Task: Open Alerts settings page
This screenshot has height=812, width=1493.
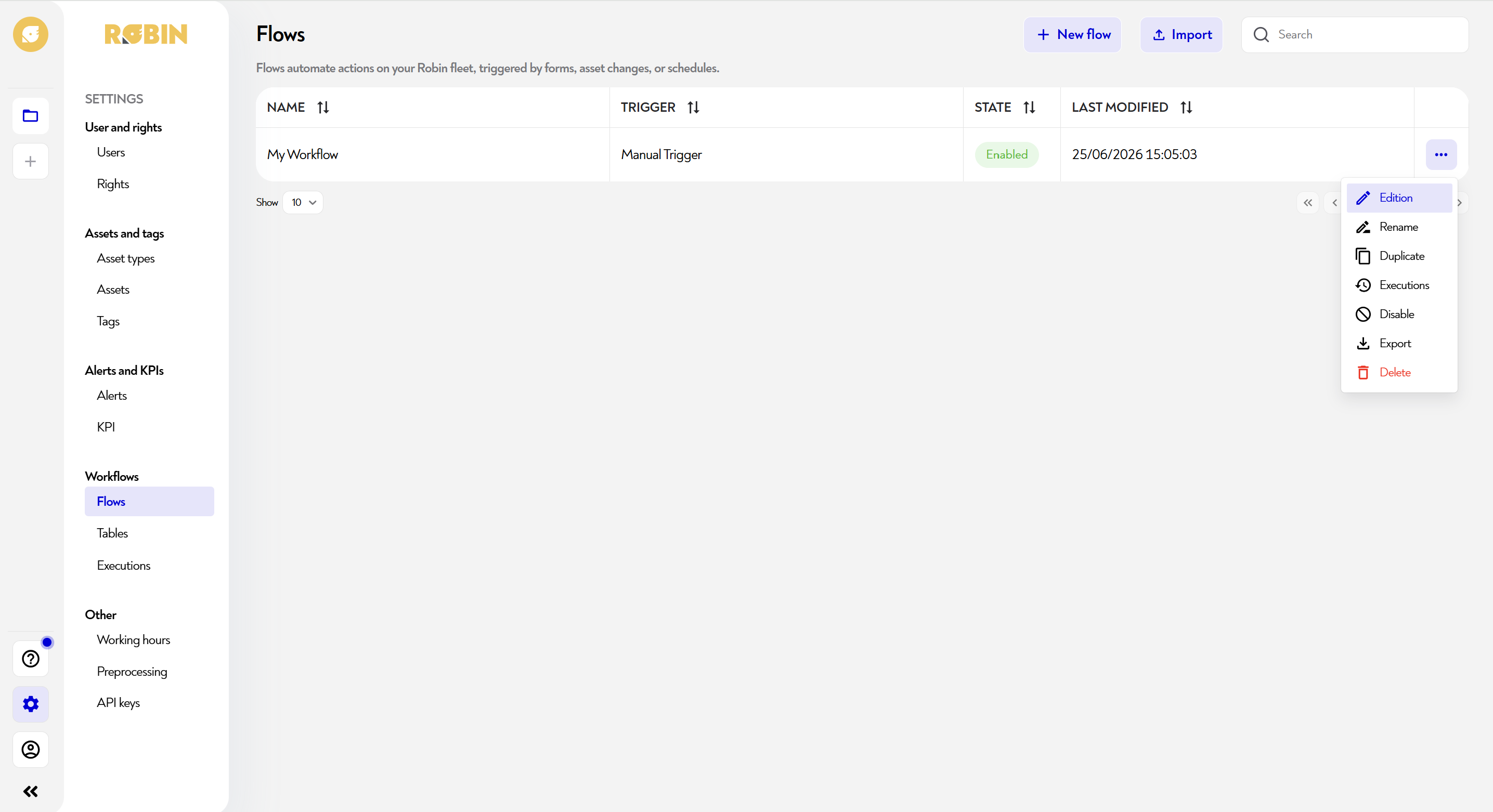Action: pyautogui.click(x=112, y=396)
